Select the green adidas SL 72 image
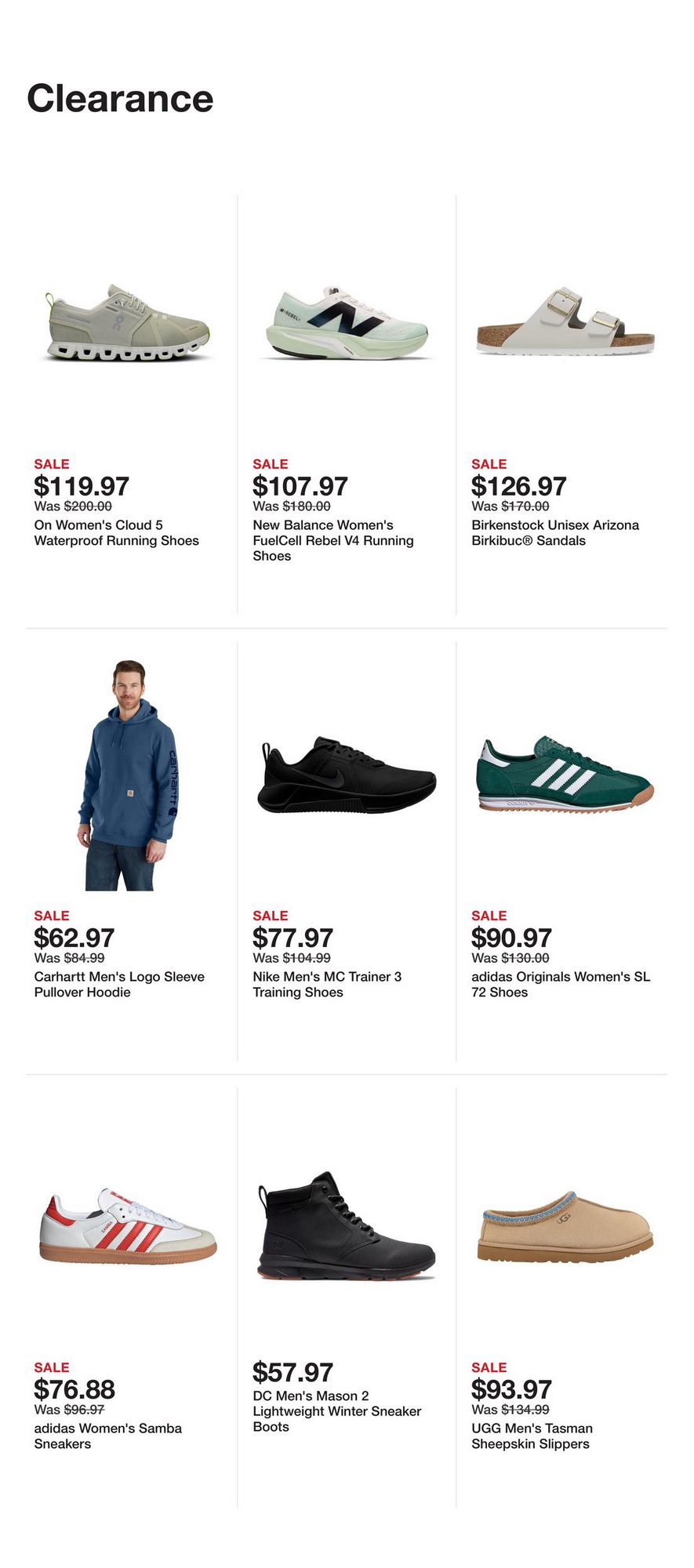694x1568 pixels. pos(565,775)
